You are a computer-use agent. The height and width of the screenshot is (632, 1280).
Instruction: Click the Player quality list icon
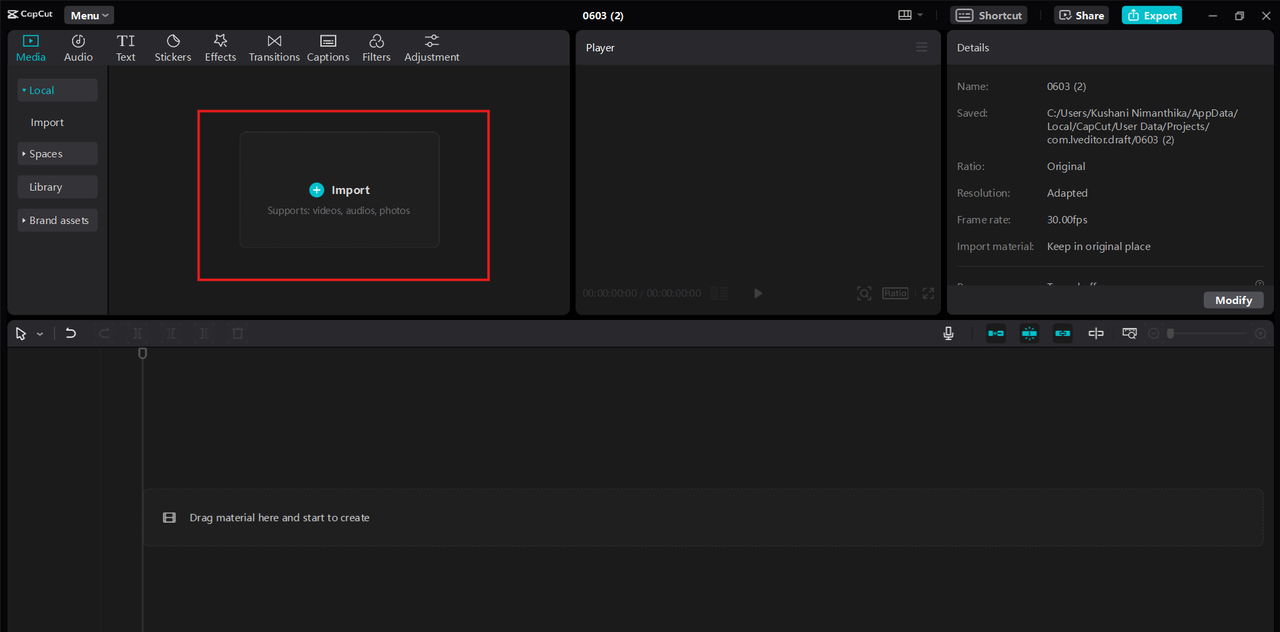tap(719, 293)
